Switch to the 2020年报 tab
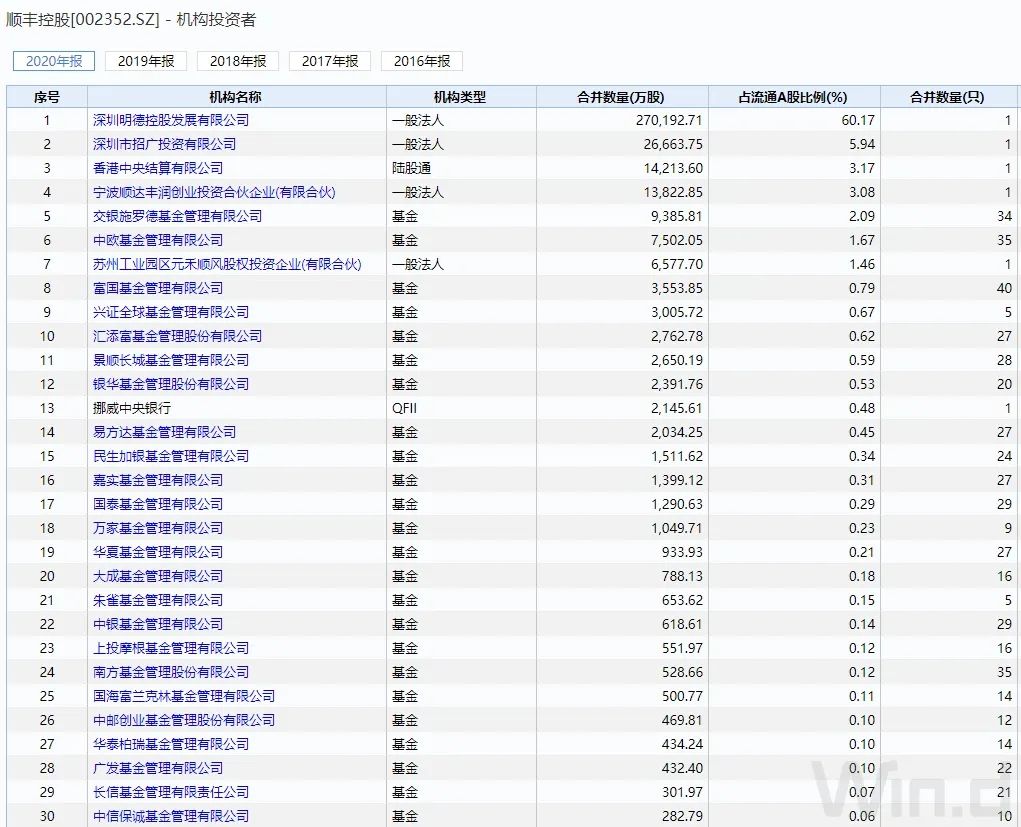Screen dimensions: 1021x827 54,61
